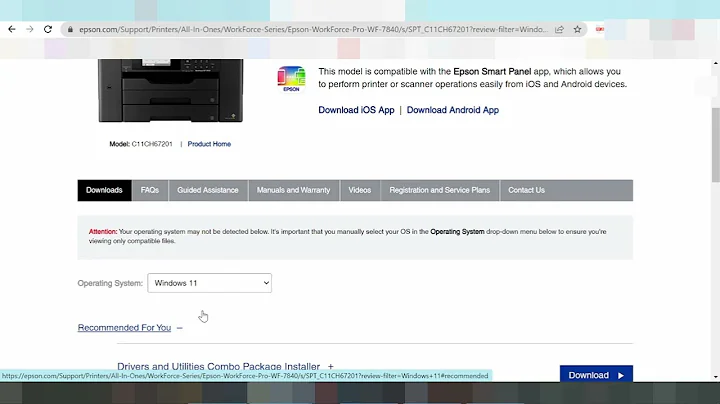Go to the Contact Us tab
Image resolution: width=720 pixels, height=404 pixels.
[x=526, y=190]
